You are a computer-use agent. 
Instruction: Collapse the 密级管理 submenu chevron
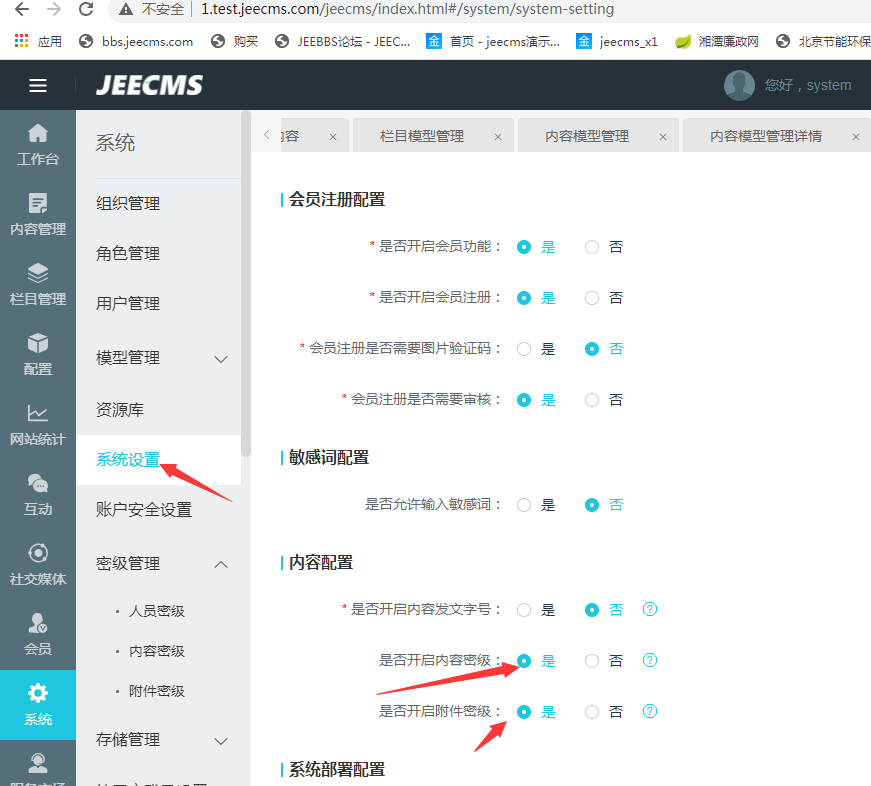coord(221,564)
